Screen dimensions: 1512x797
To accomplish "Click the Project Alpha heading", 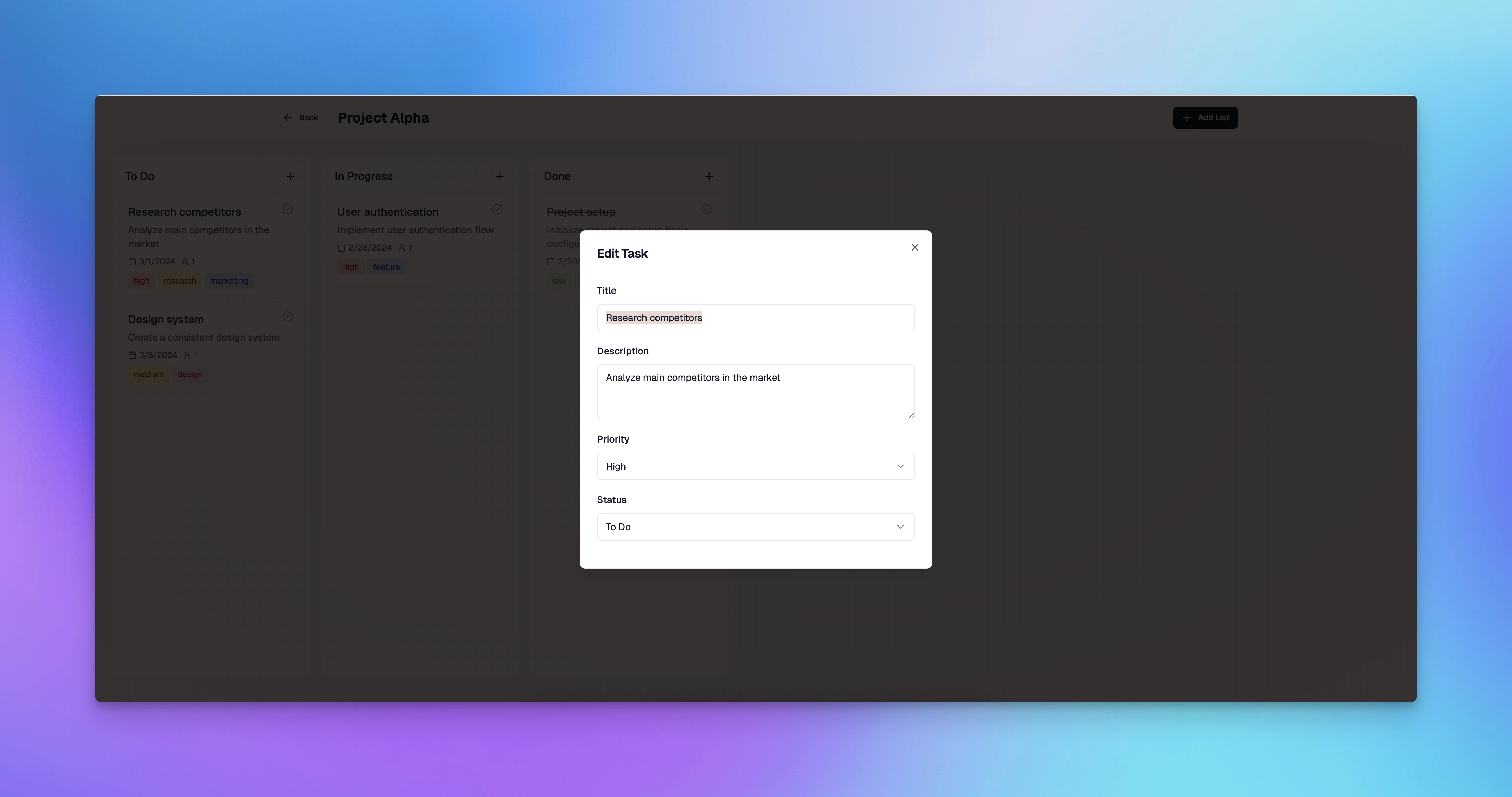I will [383, 117].
